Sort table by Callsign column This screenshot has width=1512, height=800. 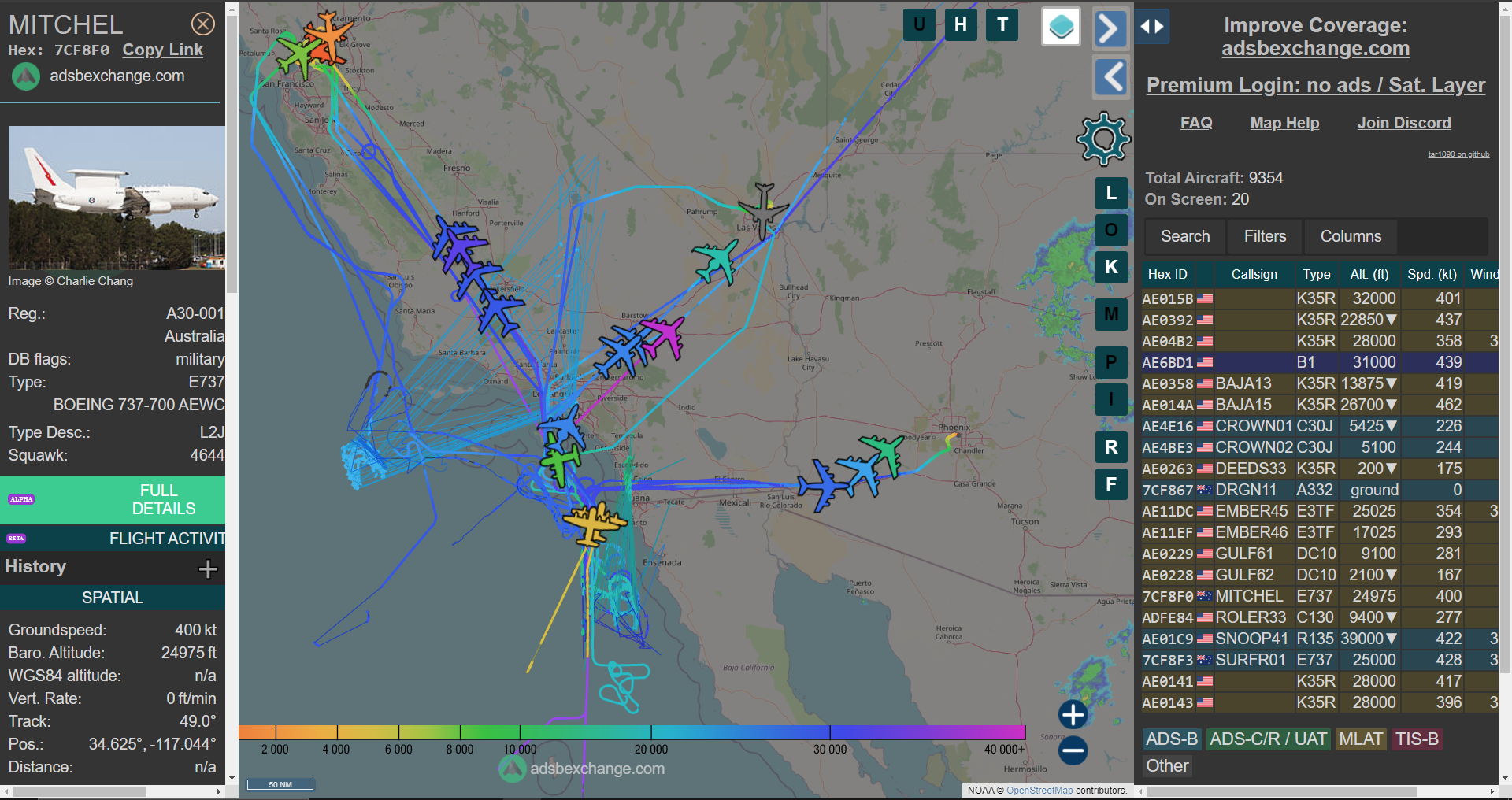[1254, 274]
